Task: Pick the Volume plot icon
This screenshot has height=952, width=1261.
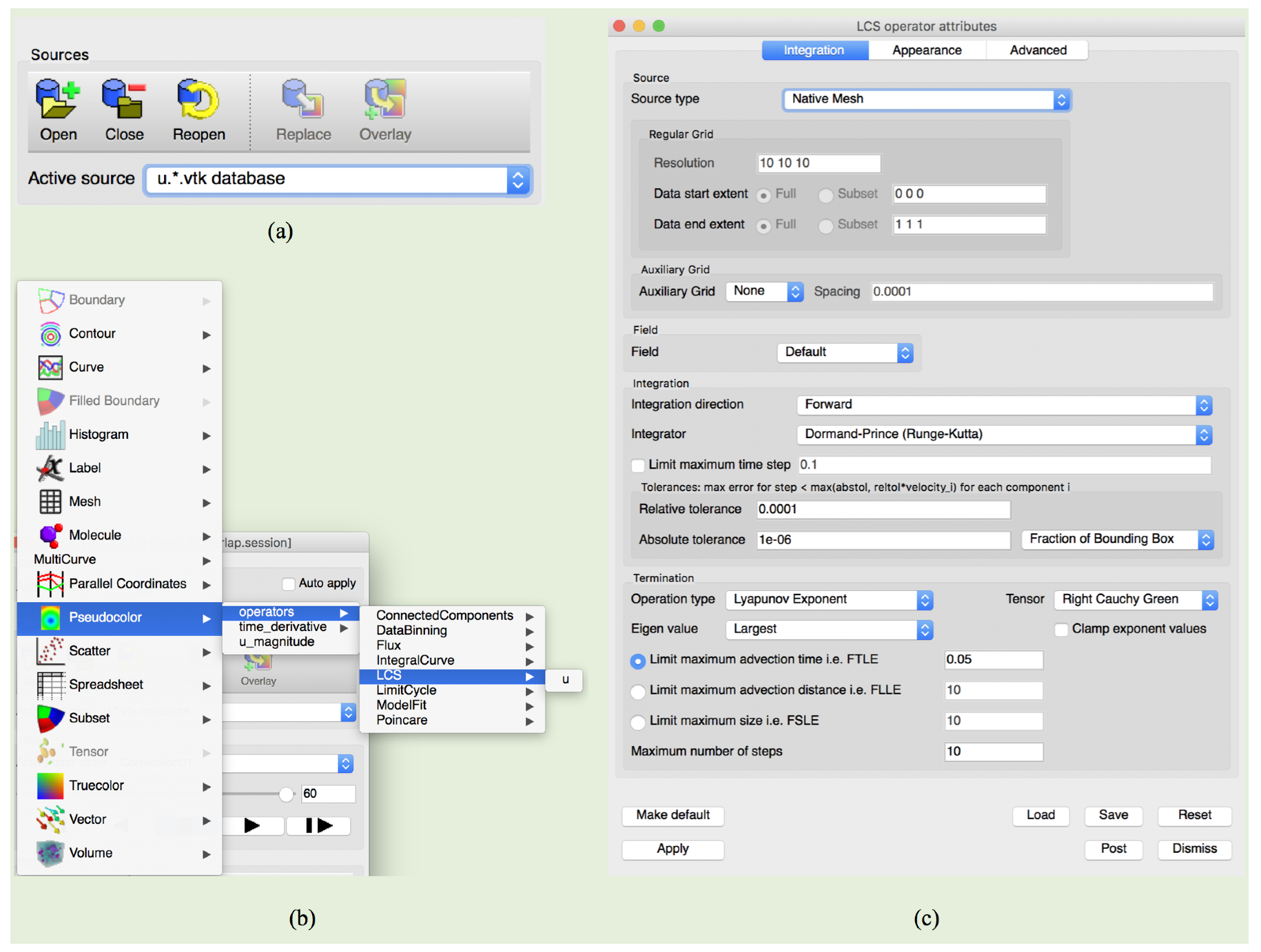Action: [x=50, y=853]
